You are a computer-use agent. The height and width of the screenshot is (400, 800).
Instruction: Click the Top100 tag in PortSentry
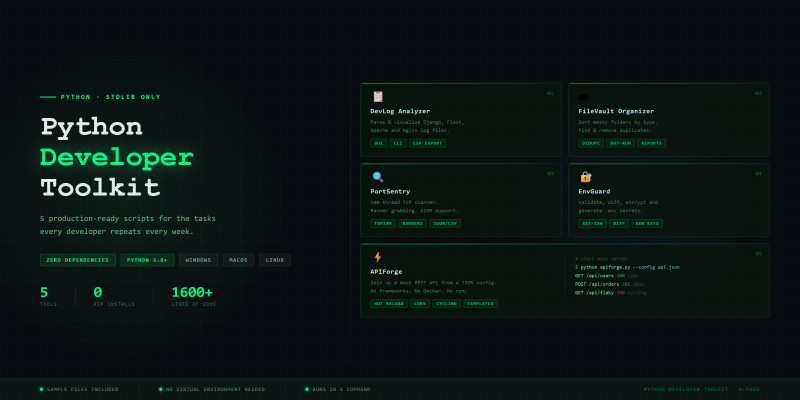click(383, 223)
